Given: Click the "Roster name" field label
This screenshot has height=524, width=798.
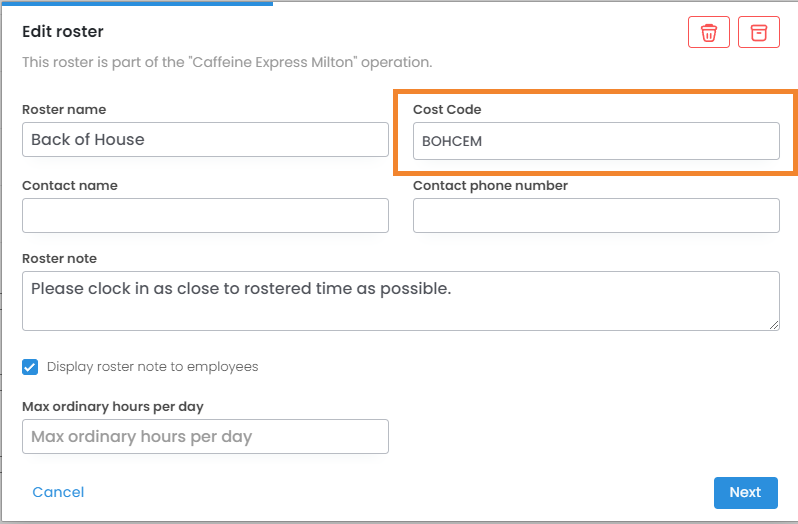Looking at the screenshot, I should (64, 109).
